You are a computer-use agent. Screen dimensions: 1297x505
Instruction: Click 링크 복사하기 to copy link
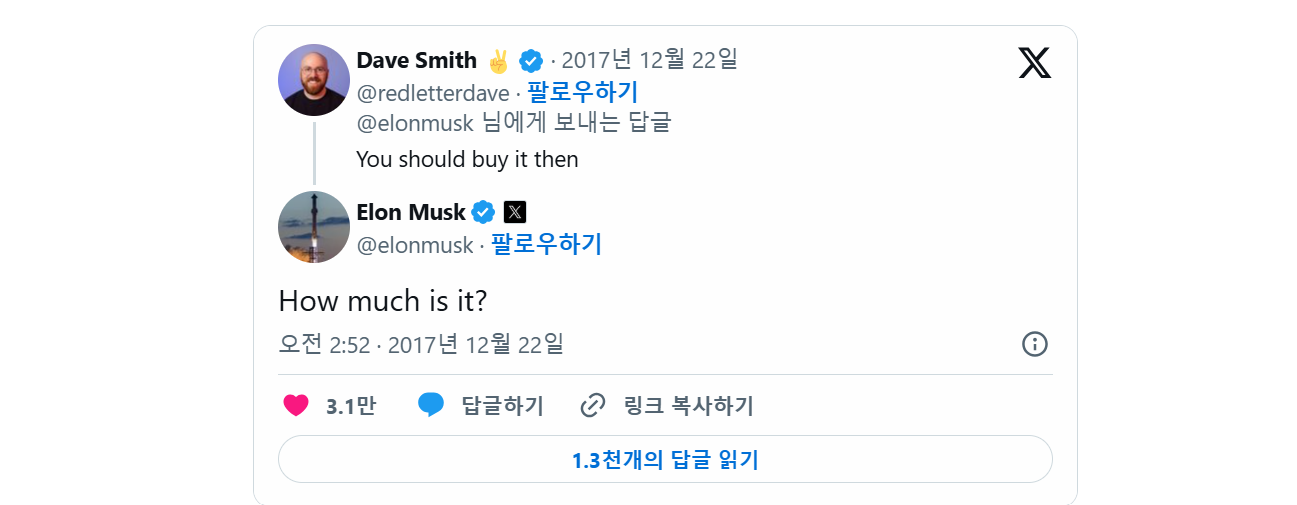[688, 406]
